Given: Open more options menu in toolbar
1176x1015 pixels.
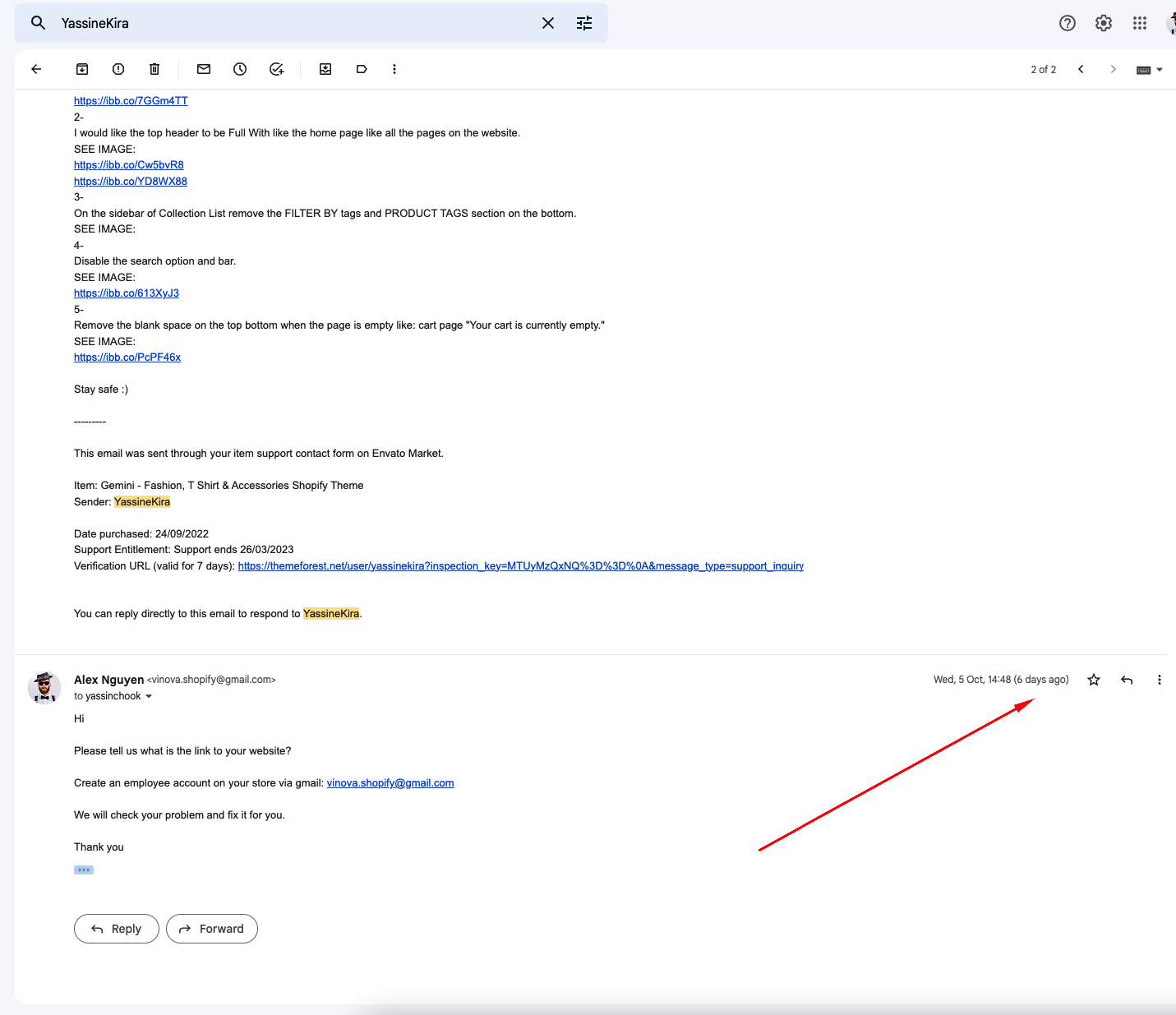Looking at the screenshot, I should tap(394, 69).
